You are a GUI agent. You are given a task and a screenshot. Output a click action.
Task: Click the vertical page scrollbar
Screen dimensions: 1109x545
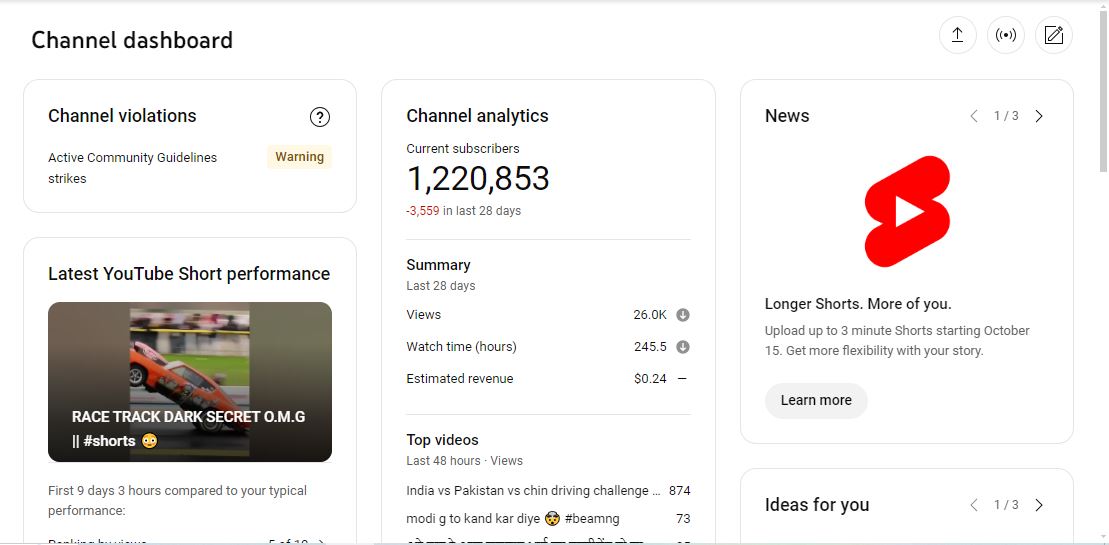[x=1102, y=90]
